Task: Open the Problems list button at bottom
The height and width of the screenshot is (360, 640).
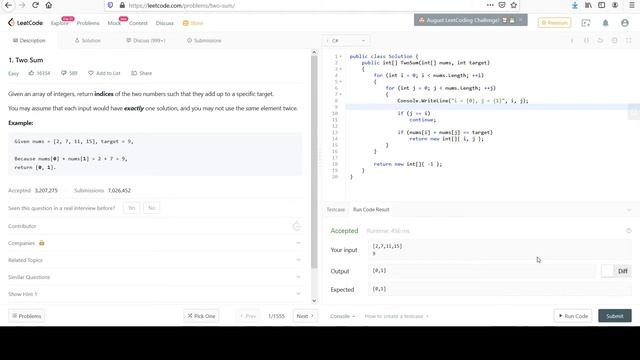Action: click(27, 316)
